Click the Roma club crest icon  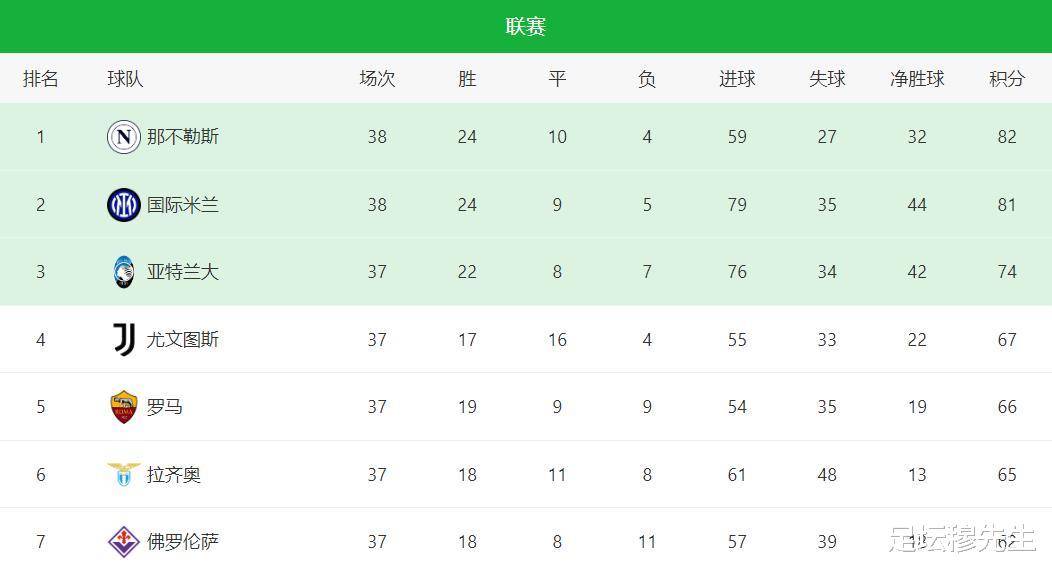click(x=123, y=407)
